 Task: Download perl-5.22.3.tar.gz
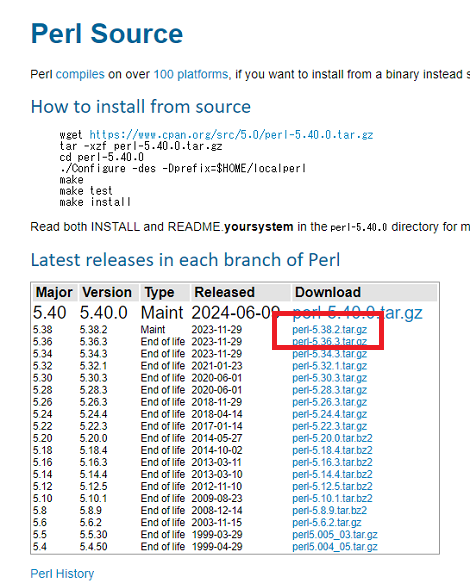pyautogui.click(x=329, y=426)
